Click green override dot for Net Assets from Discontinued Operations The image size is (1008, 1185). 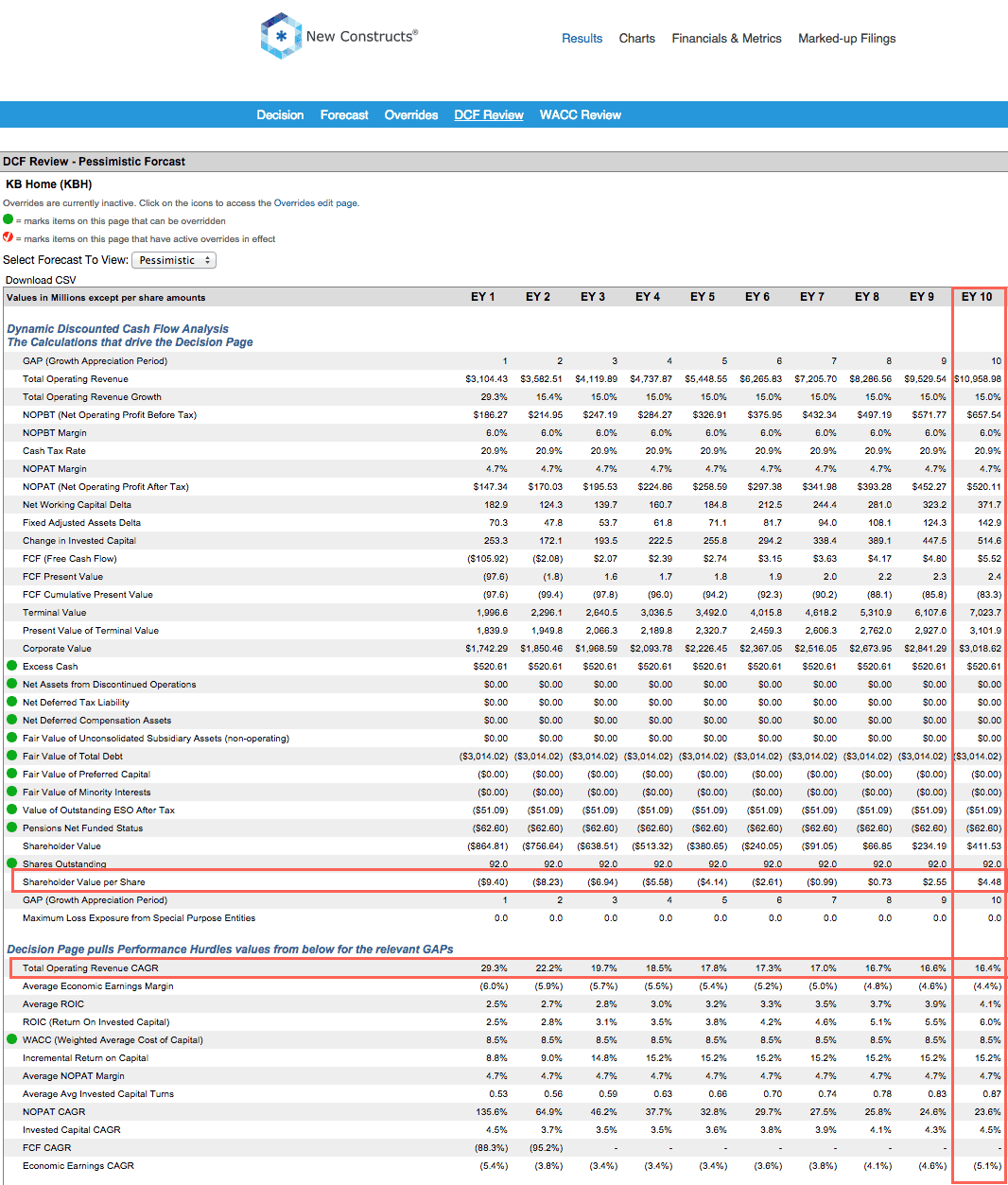click(x=11, y=684)
